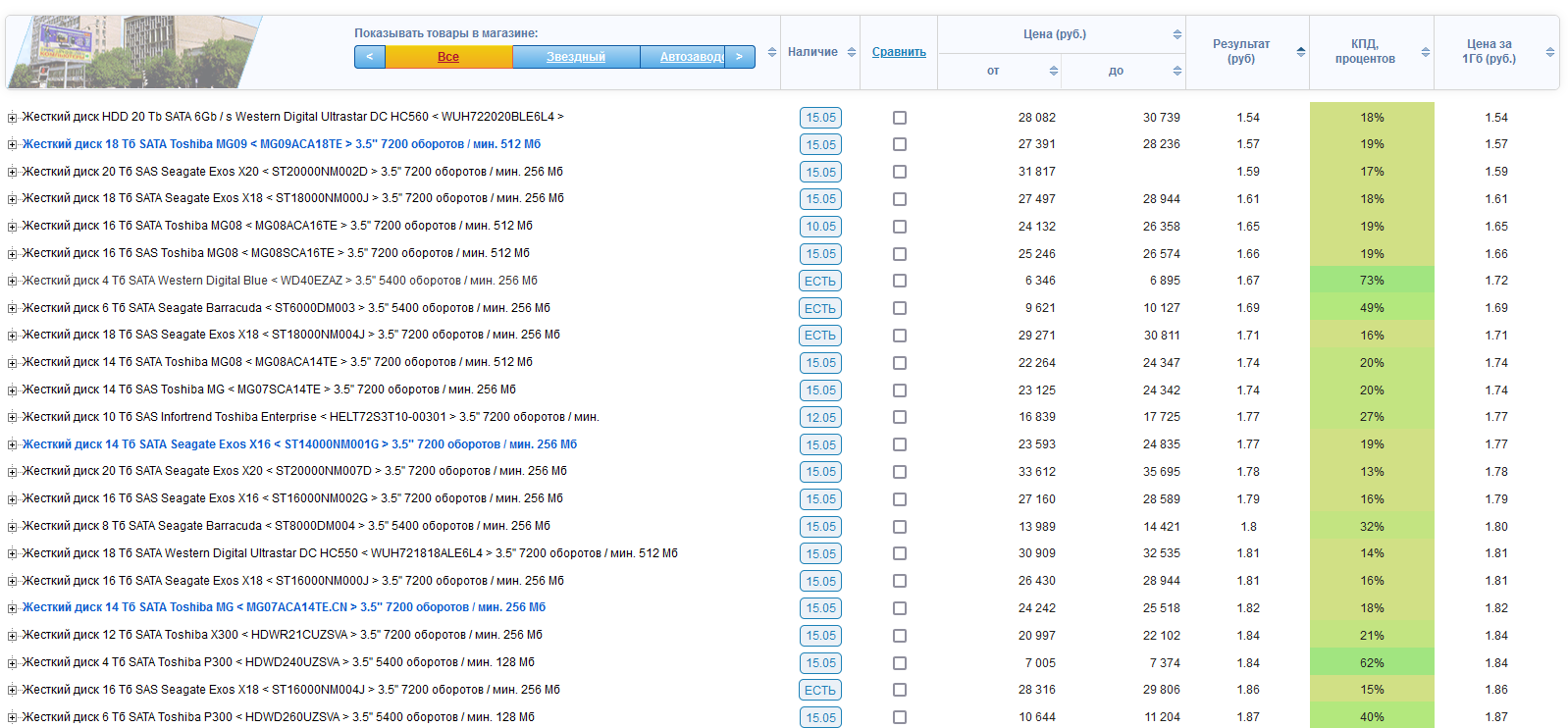Screen dimensions: 1568x728
Task: Tick compare checkbox for Seagate Exos X16 ST14000NM001G
Action: (900, 444)
